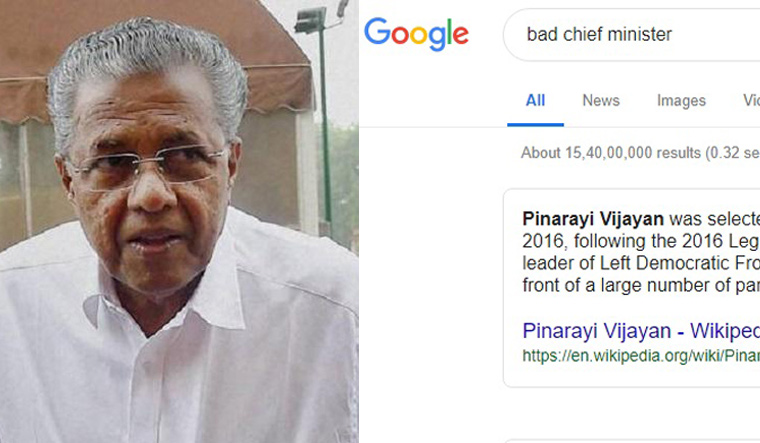Click the green en.wikipedia.org URL
The width and height of the screenshot is (760, 443).
tap(641, 356)
